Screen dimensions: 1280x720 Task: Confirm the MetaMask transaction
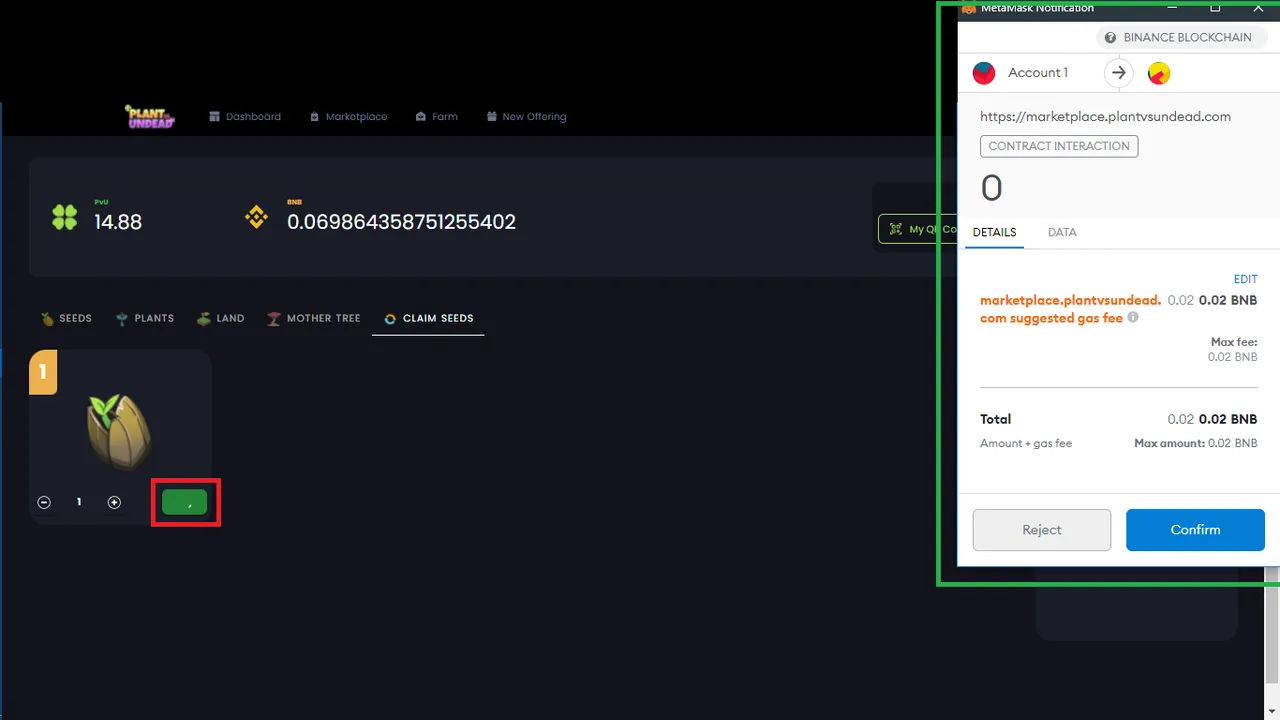click(x=1195, y=530)
